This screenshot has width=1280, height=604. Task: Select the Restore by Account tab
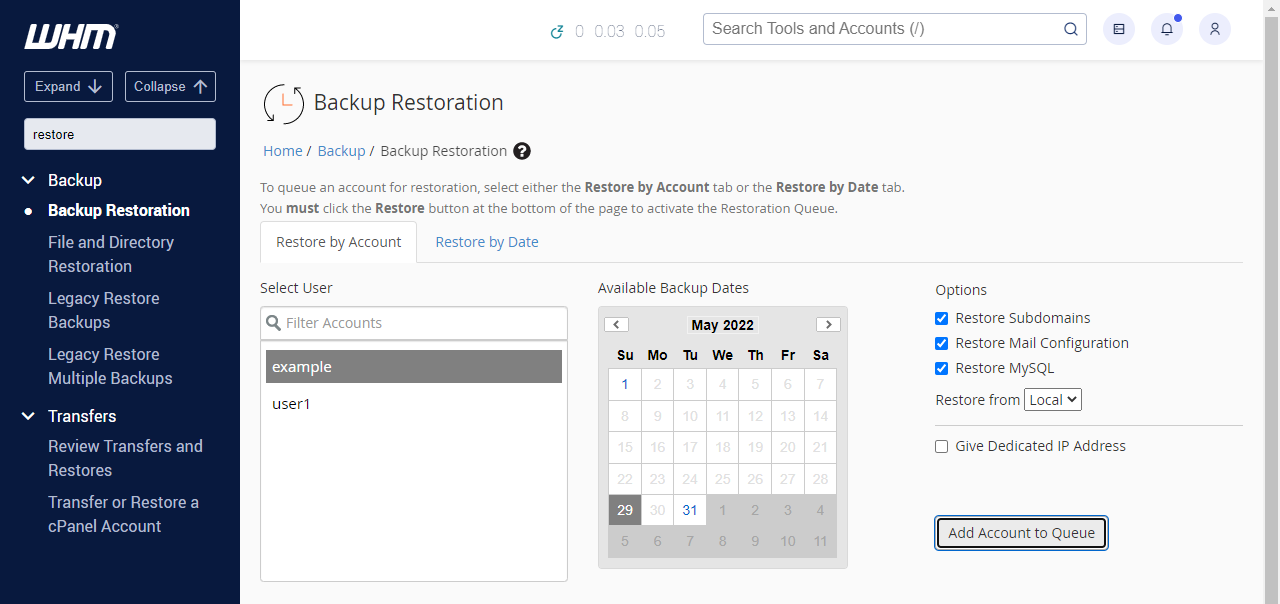338,242
